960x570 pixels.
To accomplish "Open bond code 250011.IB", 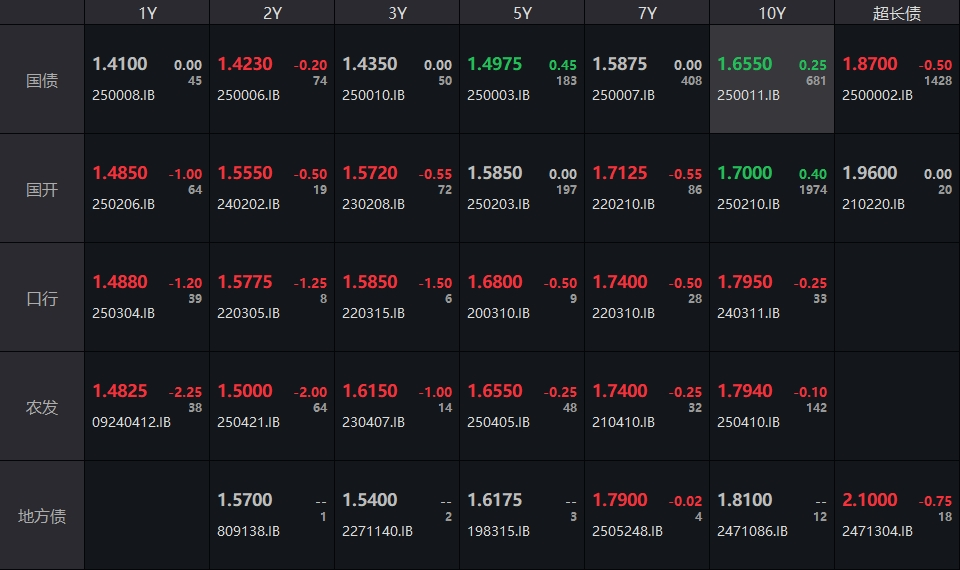I will click(x=748, y=95).
